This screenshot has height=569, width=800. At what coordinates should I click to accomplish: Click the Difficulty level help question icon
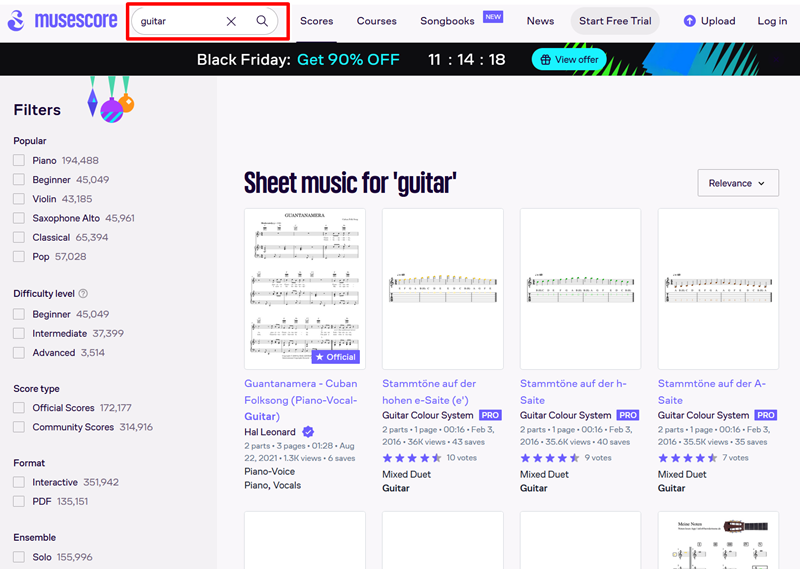click(83, 293)
